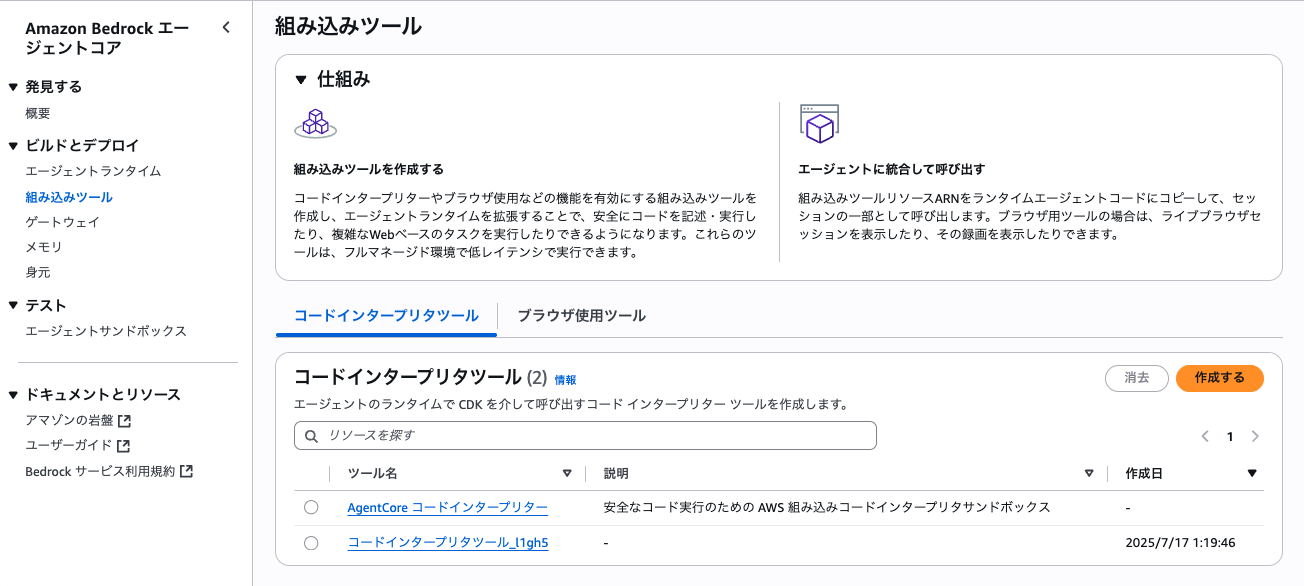Screen dimensions: 1304x586
Task: Open メモリ in the sidebar
Action: pyautogui.click(x=44, y=247)
